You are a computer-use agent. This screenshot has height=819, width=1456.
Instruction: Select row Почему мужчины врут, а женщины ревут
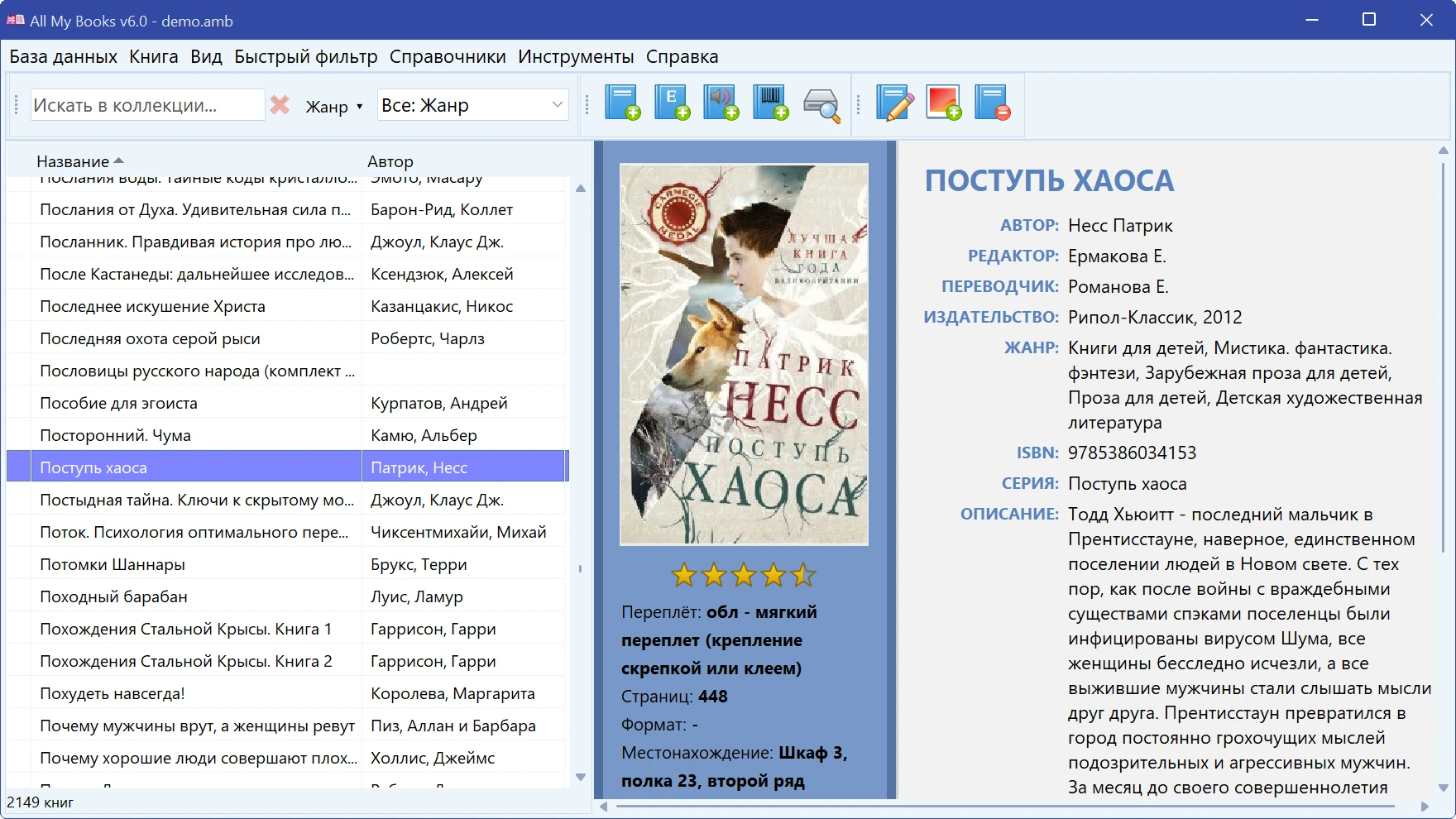pyautogui.click(x=286, y=726)
